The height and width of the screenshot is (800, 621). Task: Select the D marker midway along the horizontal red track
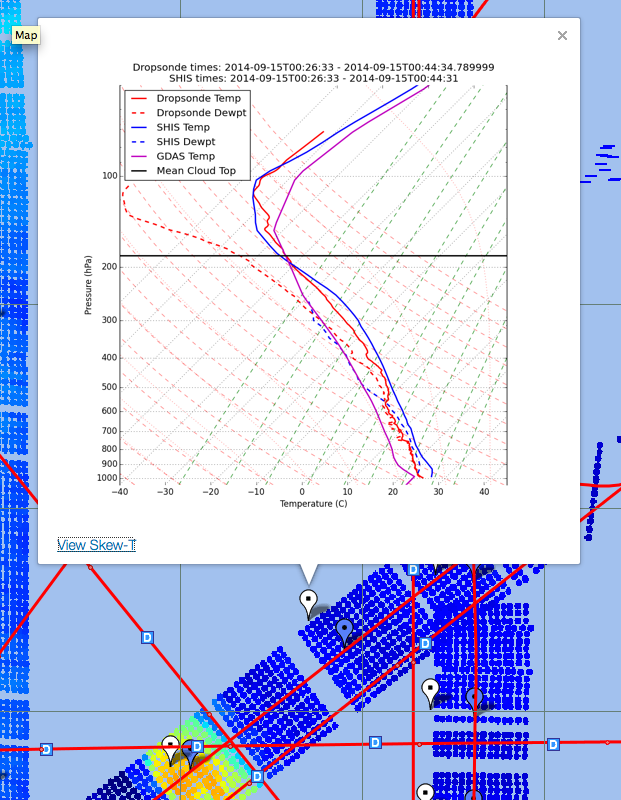pyautogui.click(x=375, y=742)
